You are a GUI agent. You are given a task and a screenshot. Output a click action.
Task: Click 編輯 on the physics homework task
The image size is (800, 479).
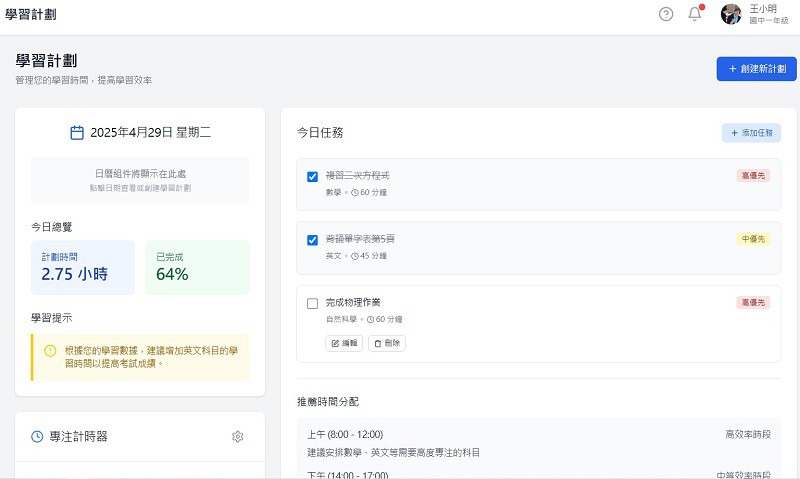point(344,343)
